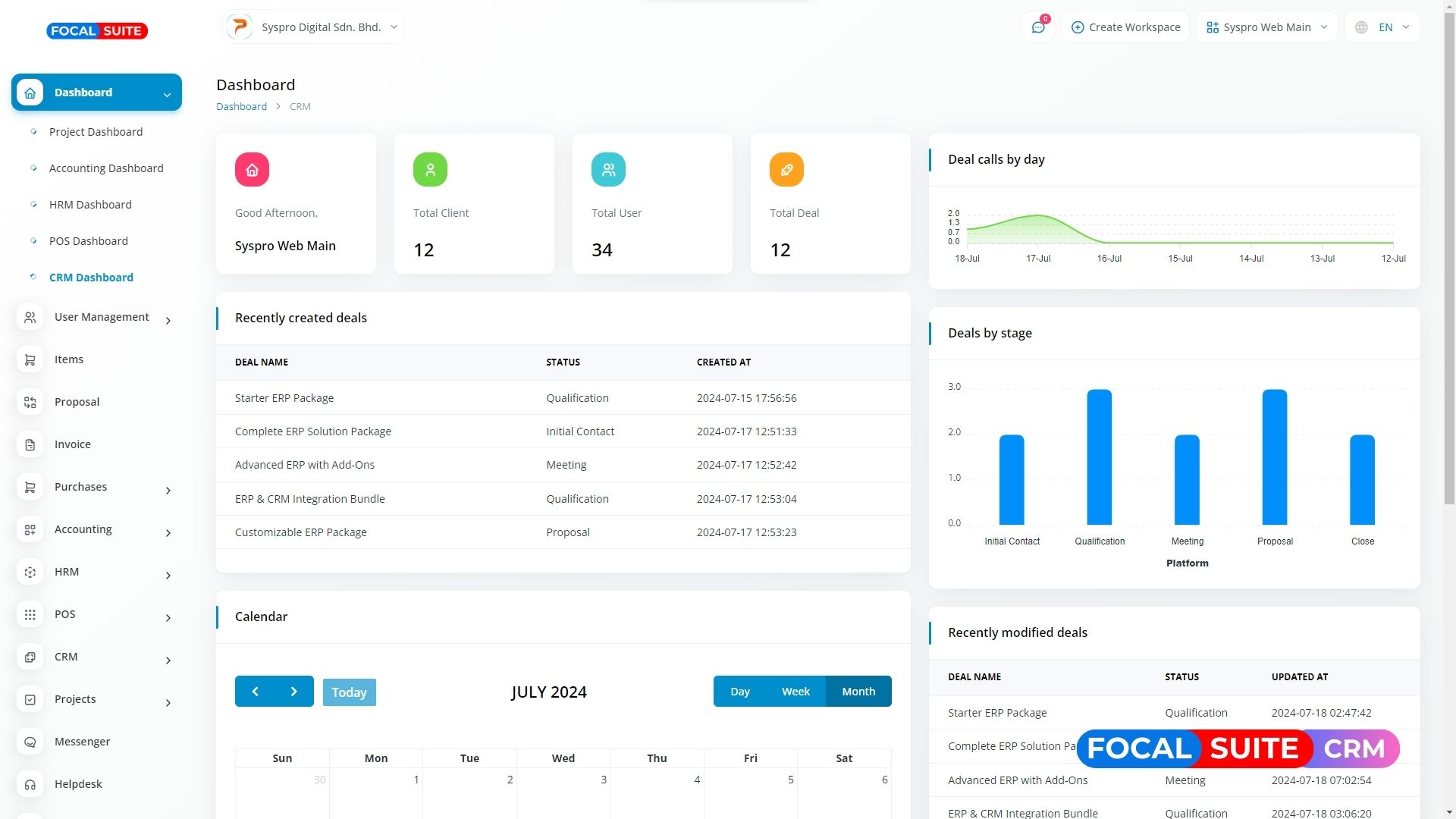Open Invoice from the sidebar

(72, 444)
